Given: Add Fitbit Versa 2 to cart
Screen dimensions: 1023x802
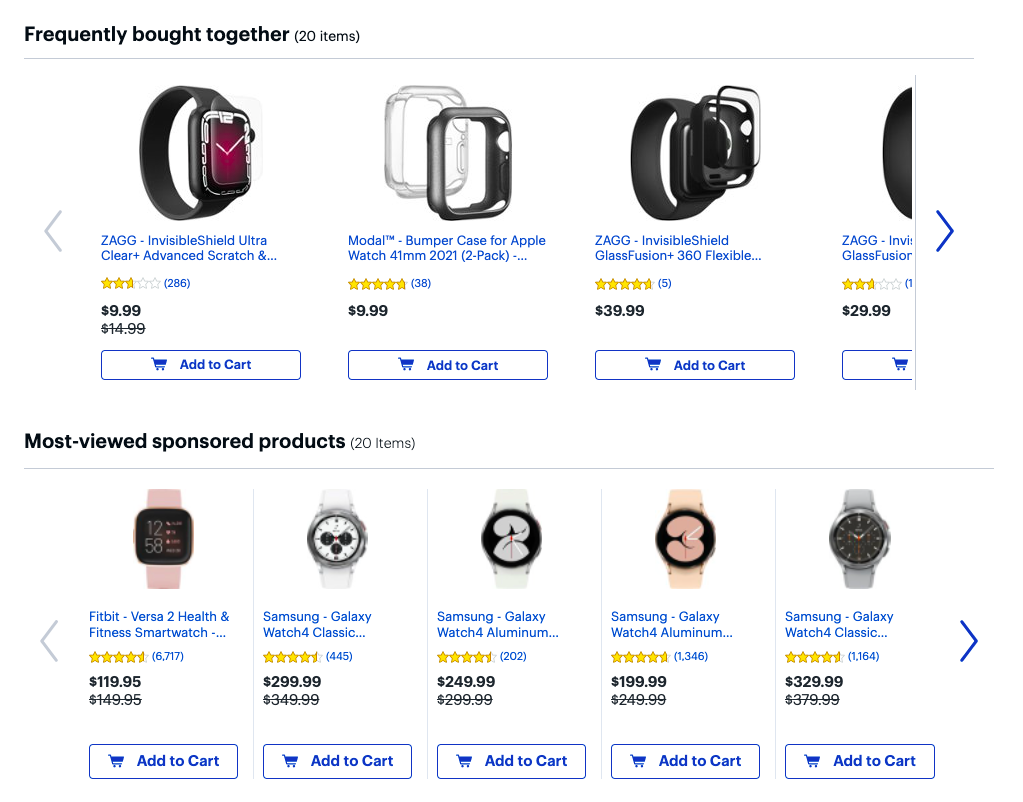Looking at the screenshot, I should pos(163,761).
